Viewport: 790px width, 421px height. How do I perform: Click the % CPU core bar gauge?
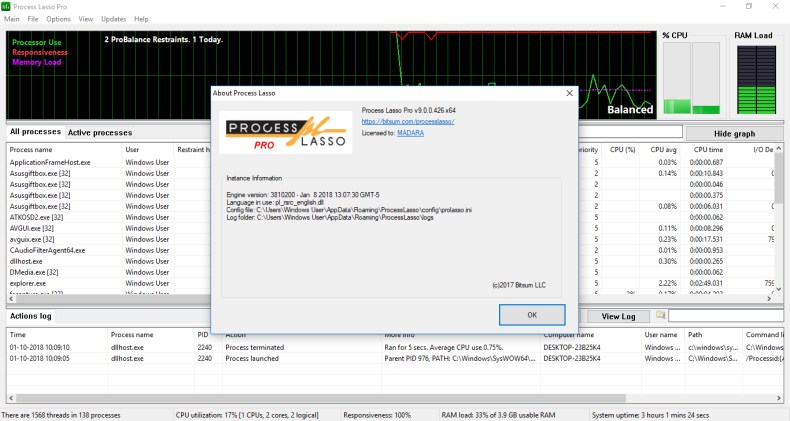(x=691, y=78)
